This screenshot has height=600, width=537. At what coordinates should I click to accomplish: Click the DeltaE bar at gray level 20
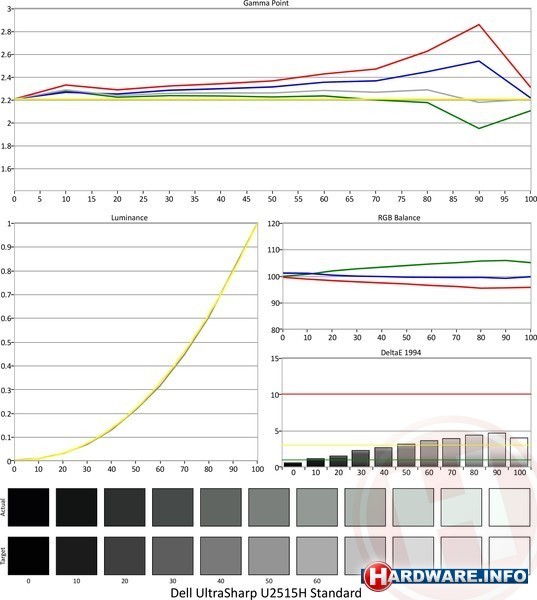coord(338,461)
